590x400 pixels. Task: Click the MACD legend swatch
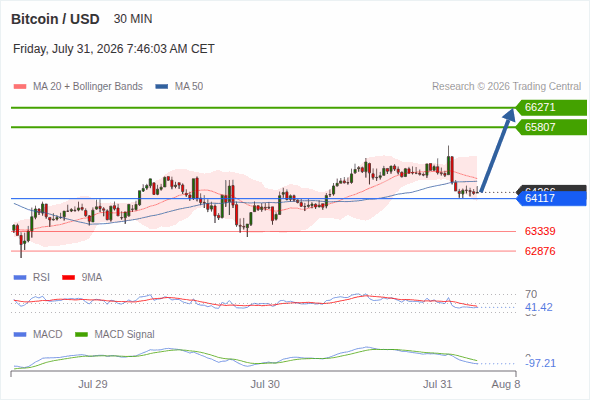[20, 335]
